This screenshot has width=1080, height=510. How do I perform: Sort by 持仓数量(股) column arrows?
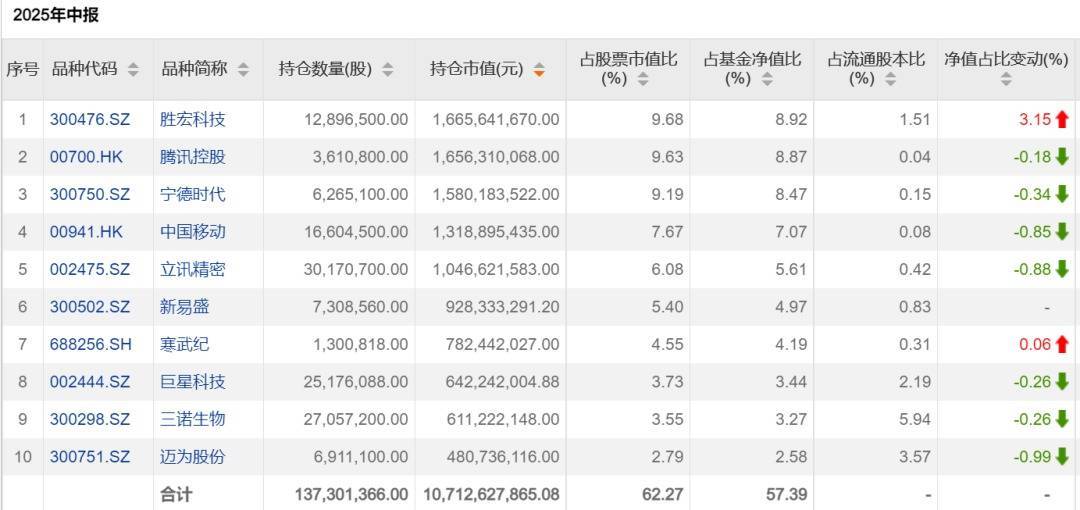(388, 69)
